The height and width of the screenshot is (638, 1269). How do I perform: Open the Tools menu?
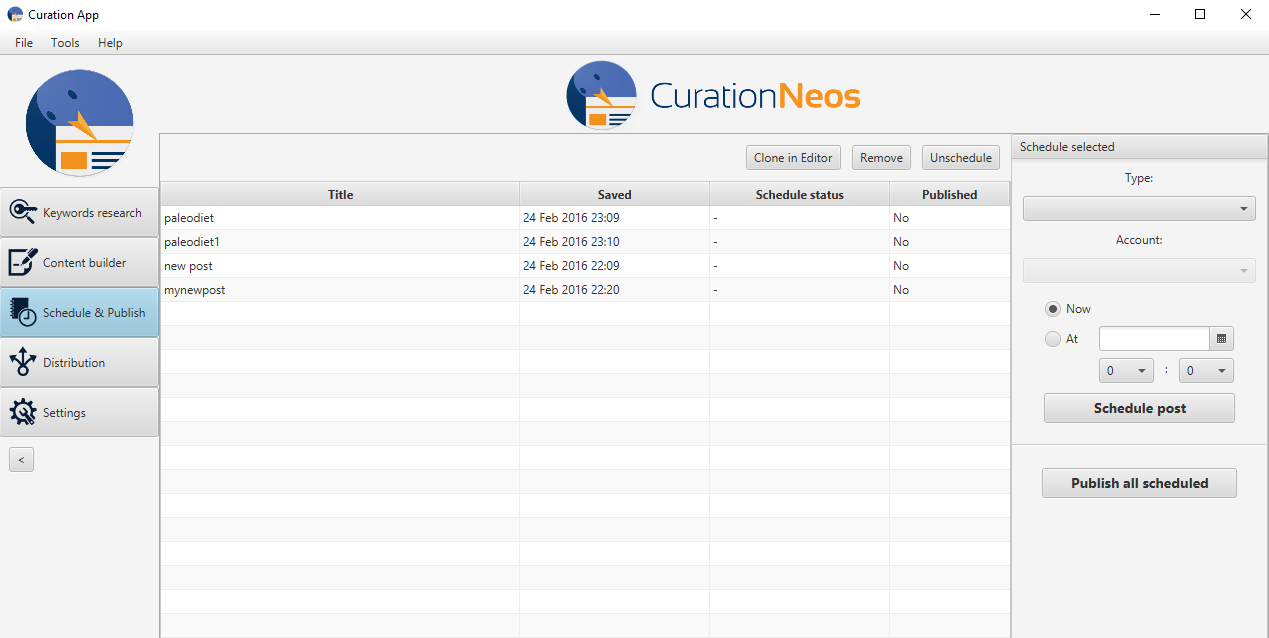65,43
